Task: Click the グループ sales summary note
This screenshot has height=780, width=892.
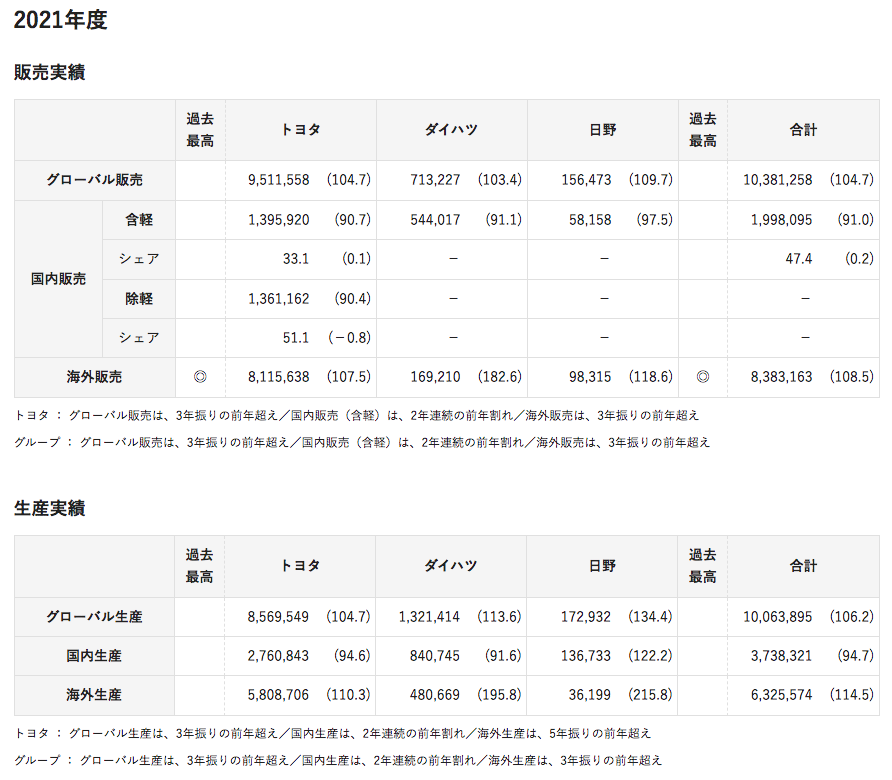Action: coord(362,443)
